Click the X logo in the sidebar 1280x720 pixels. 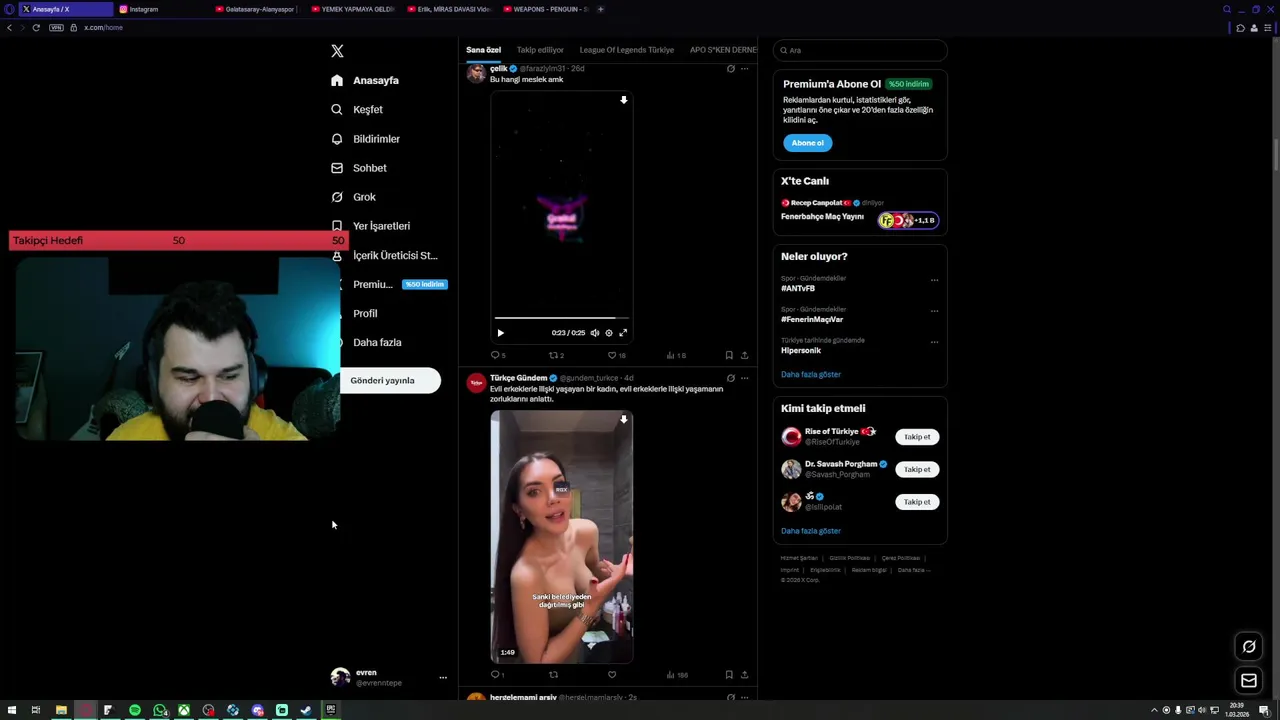point(337,51)
